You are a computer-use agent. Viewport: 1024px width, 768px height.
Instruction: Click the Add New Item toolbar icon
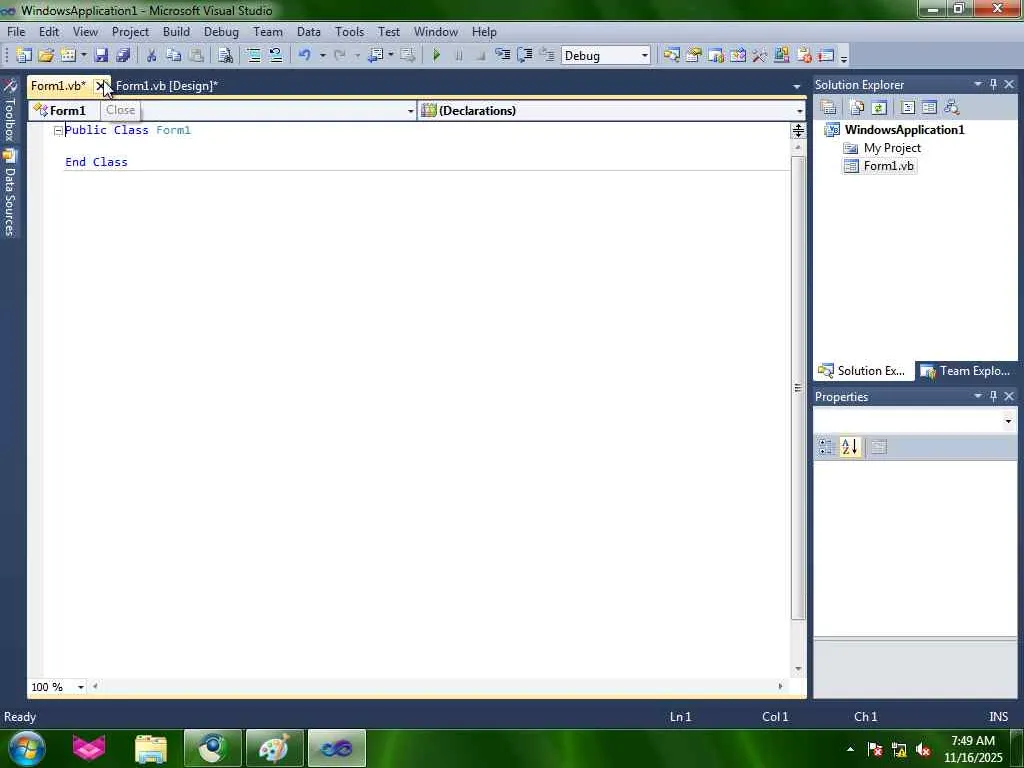(x=68, y=56)
